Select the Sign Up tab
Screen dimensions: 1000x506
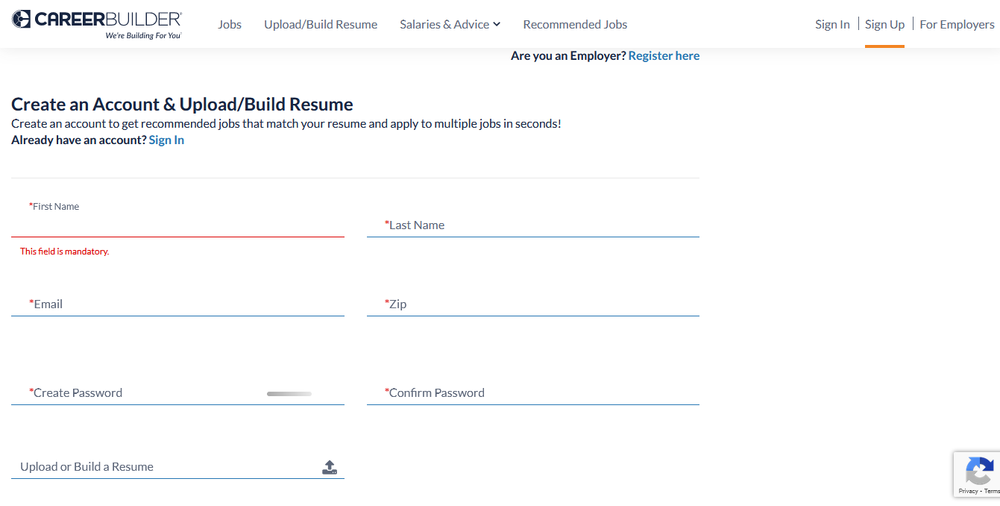click(x=885, y=24)
